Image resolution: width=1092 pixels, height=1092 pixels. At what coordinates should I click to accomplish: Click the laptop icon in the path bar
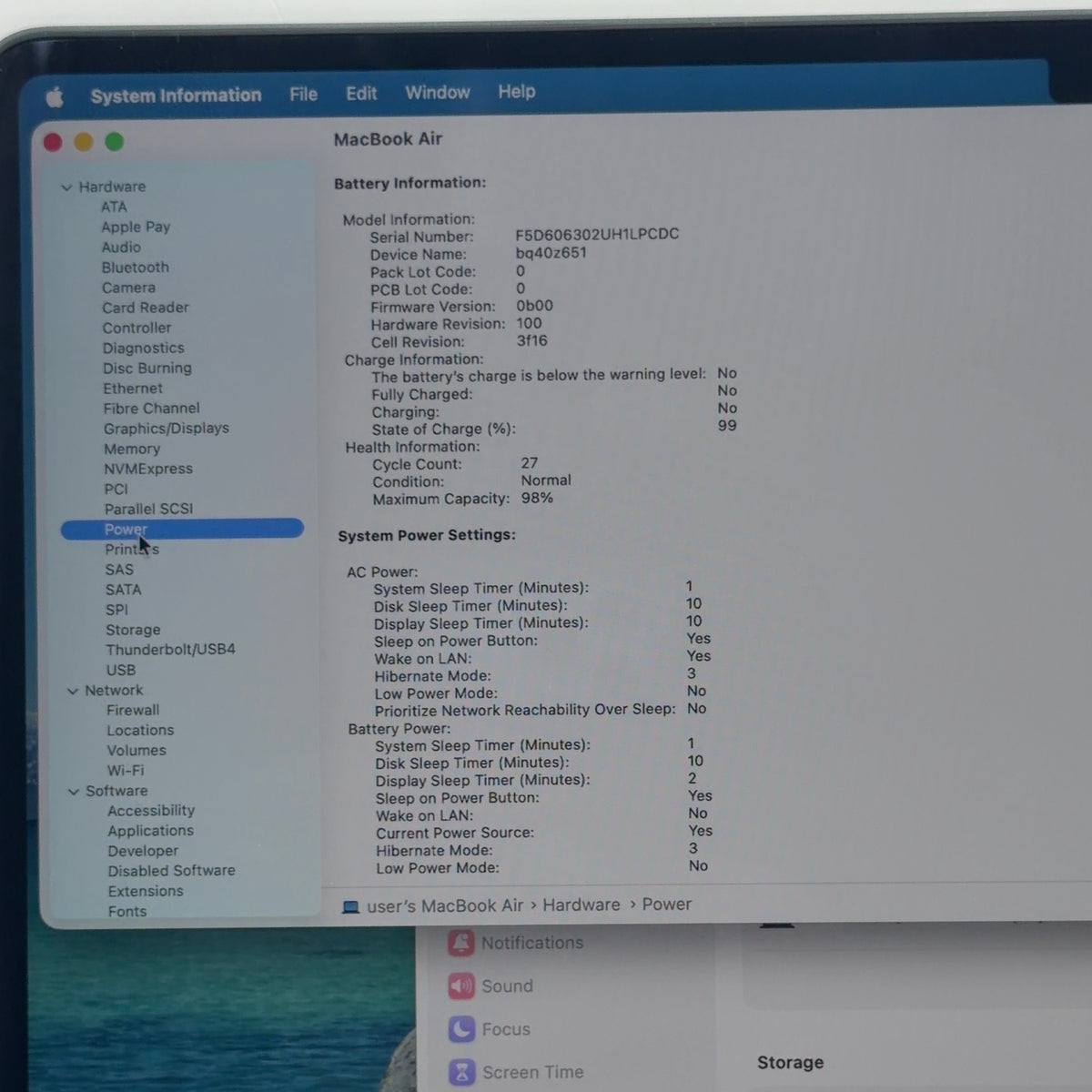[x=350, y=907]
